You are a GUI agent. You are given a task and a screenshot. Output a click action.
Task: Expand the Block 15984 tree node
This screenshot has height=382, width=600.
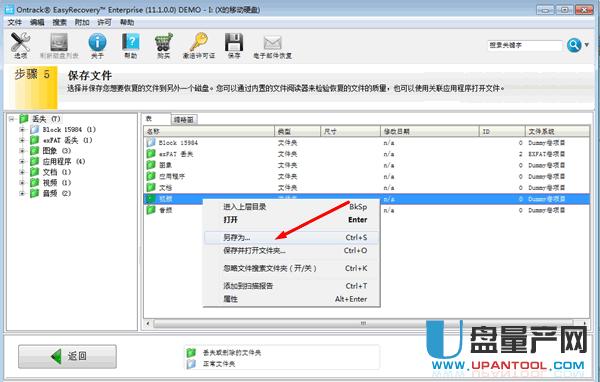[x=22, y=129]
